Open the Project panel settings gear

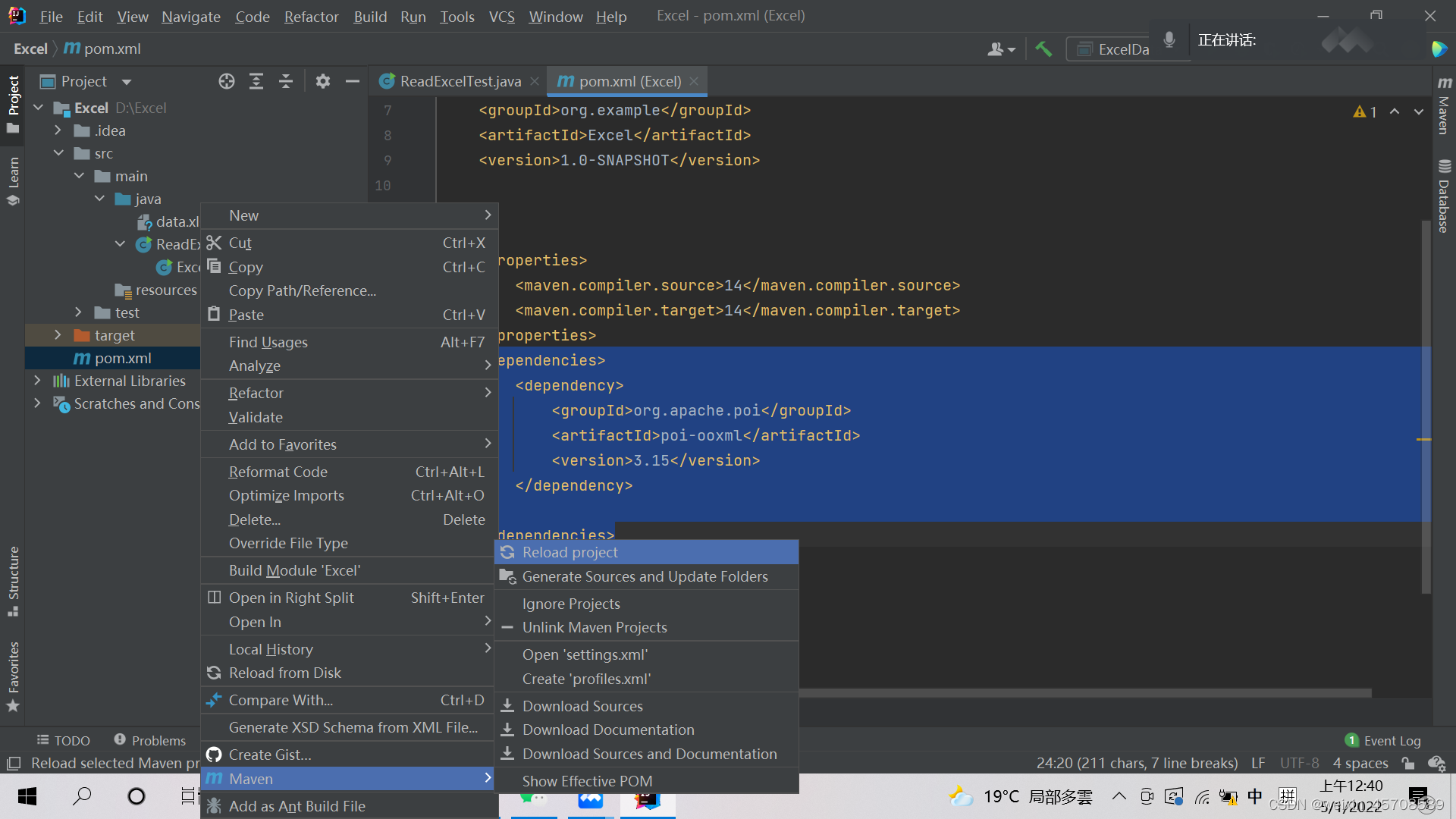(323, 81)
